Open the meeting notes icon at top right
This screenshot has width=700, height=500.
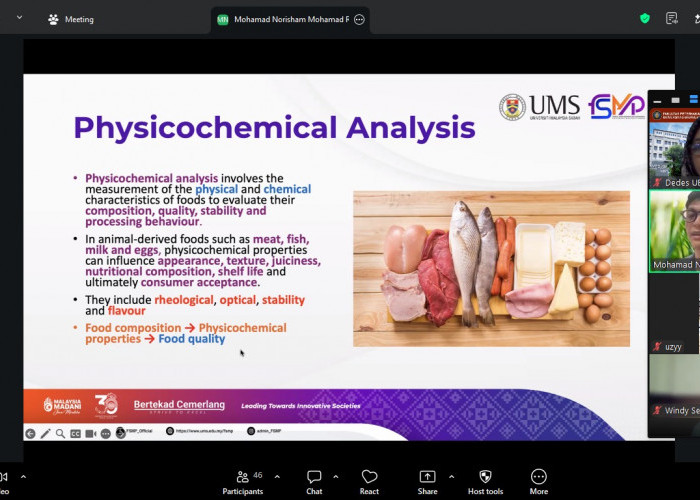pyautogui.click(x=671, y=18)
